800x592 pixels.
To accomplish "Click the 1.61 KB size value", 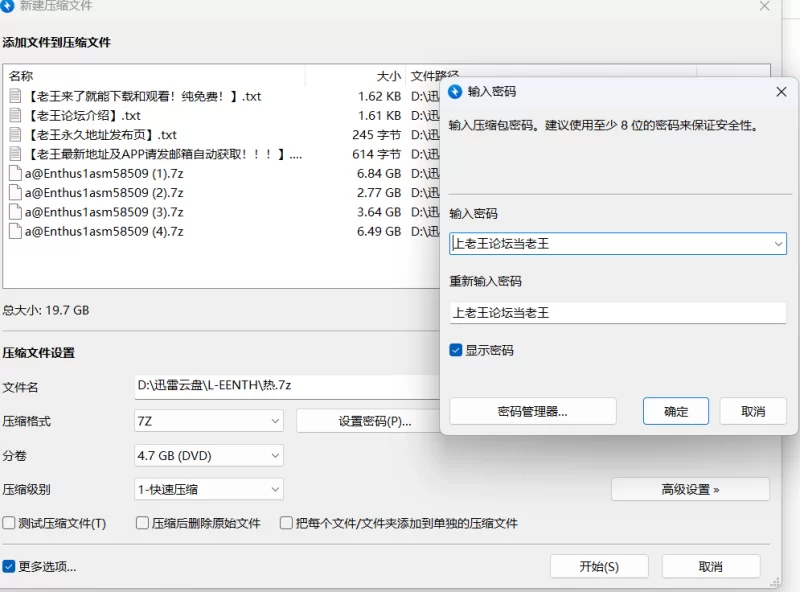I will coord(379,115).
